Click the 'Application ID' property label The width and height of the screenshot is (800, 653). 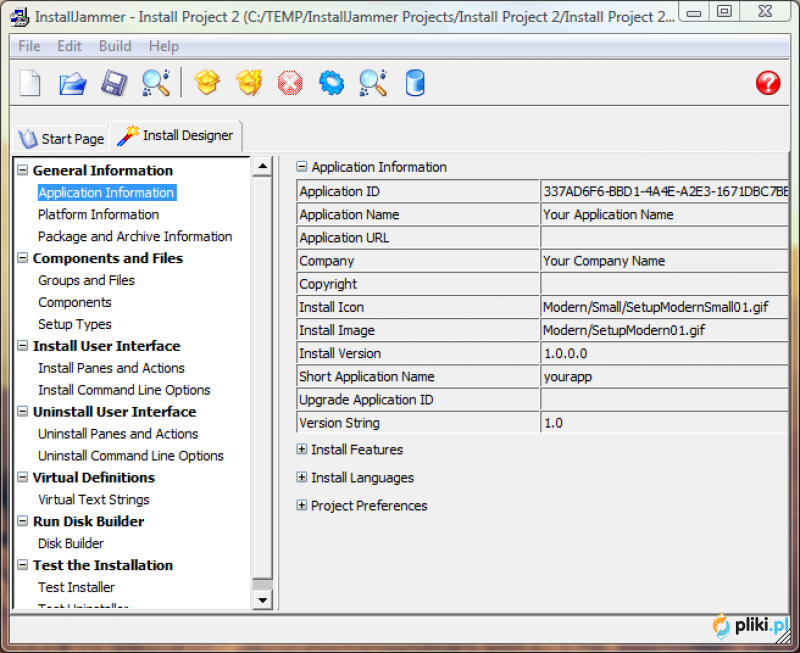[x=339, y=191]
